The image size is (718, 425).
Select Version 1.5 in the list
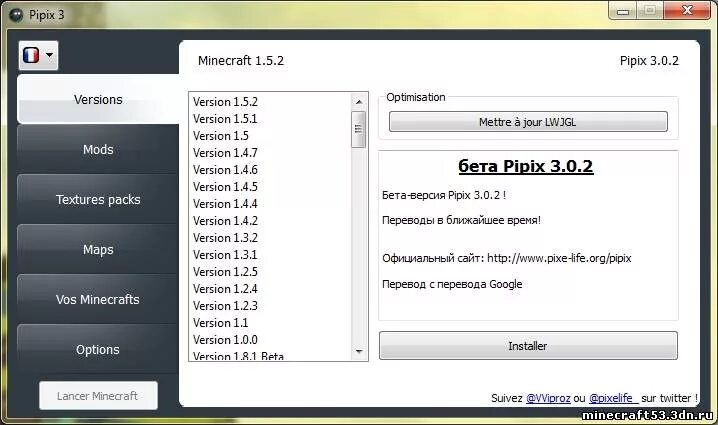click(x=270, y=136)
